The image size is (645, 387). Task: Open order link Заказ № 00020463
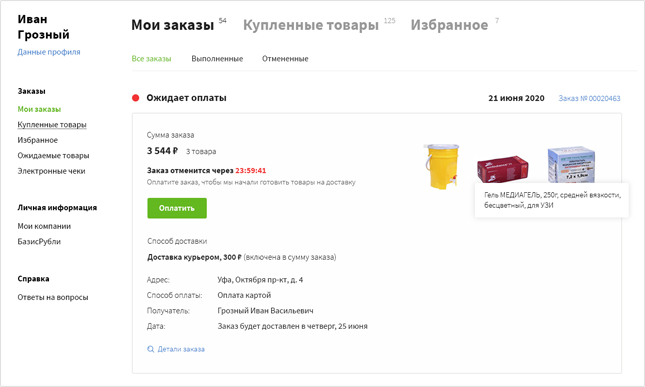[x=589, y=98]
